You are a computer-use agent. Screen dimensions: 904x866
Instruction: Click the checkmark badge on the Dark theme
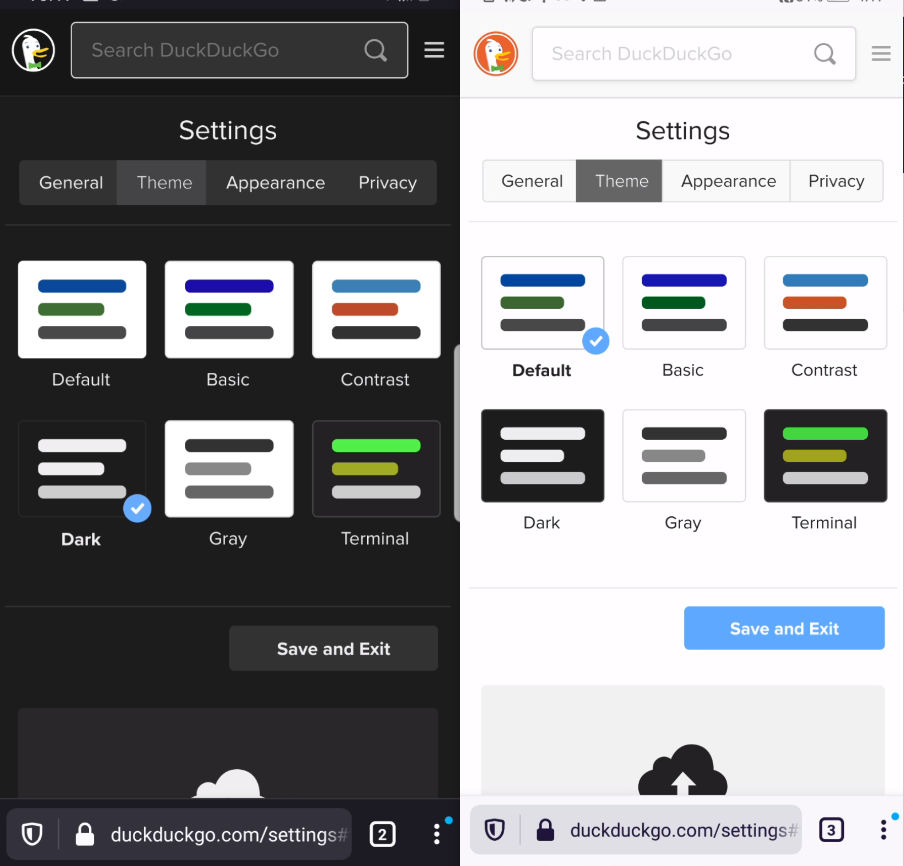pos(138,509)
